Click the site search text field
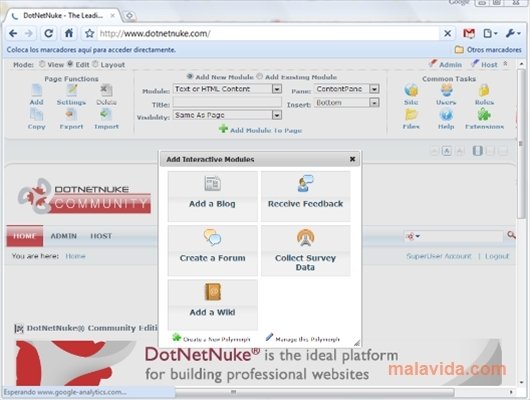 point(462,236)
